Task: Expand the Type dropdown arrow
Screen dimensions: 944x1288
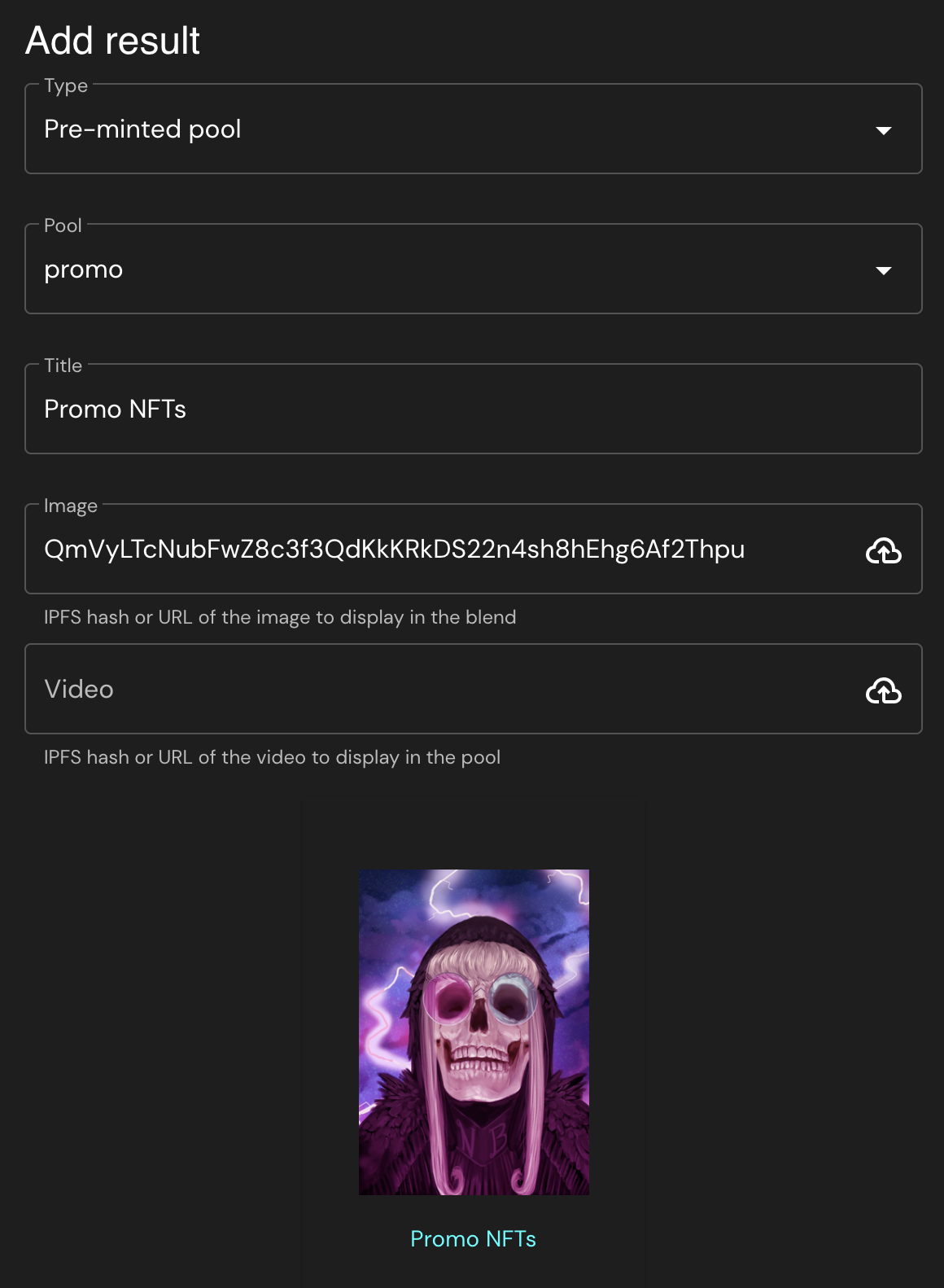Action: click(883, 130)
